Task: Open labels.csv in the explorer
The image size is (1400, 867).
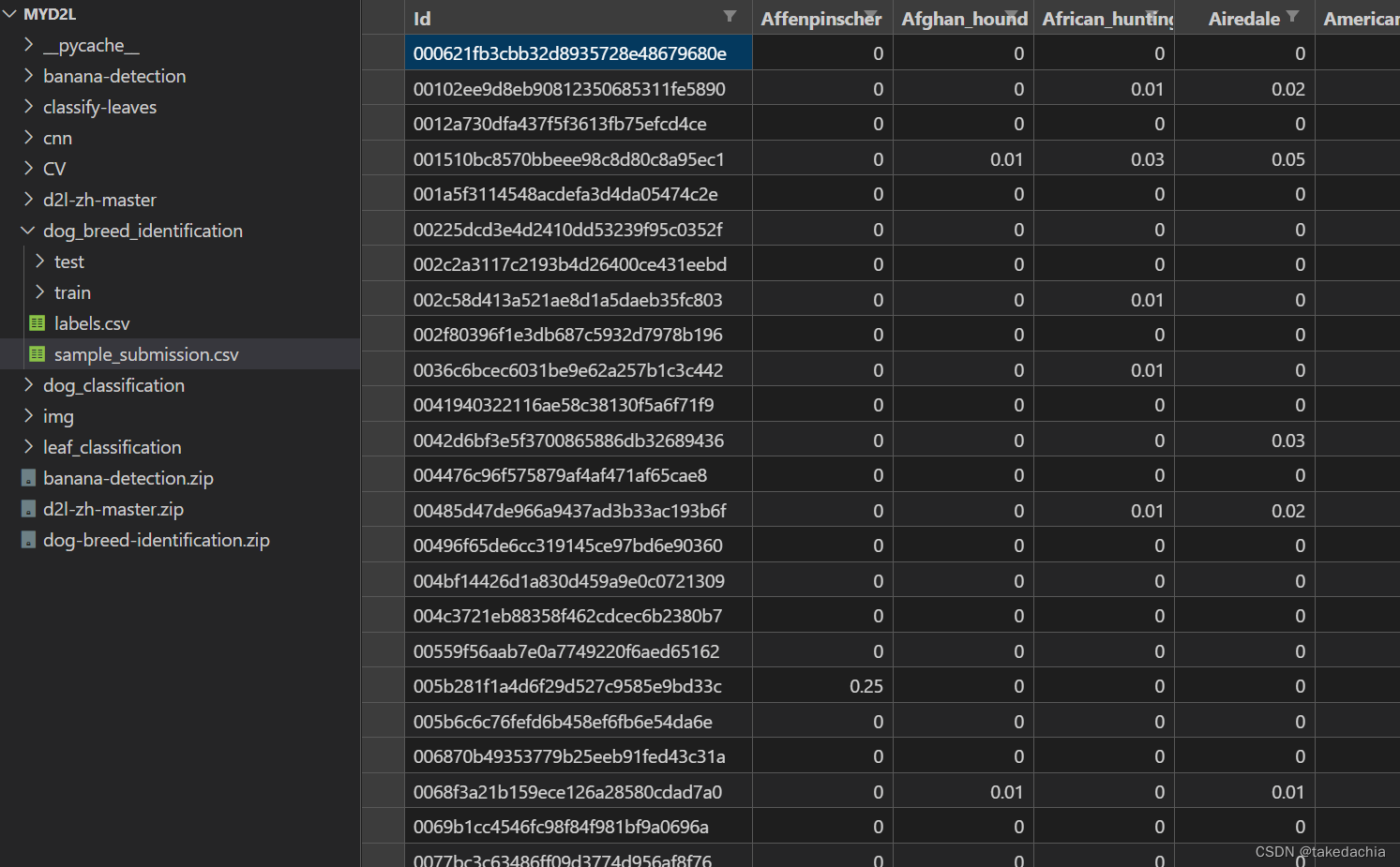Action: point(92,323)
